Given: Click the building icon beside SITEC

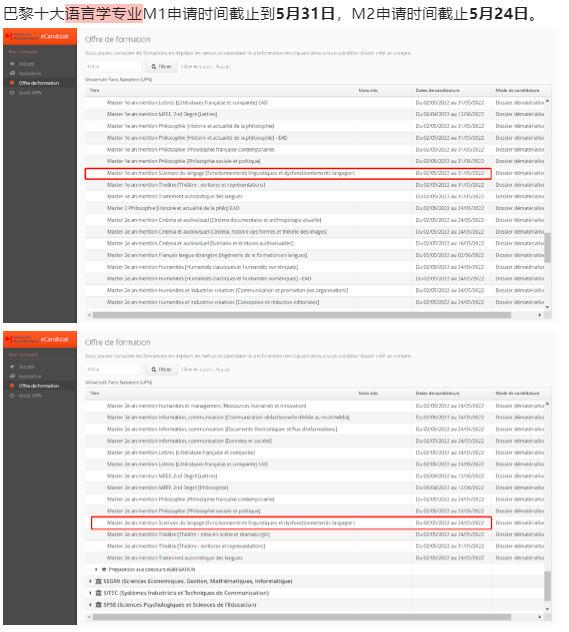Looking at the screenshot, I should (98, 593).
